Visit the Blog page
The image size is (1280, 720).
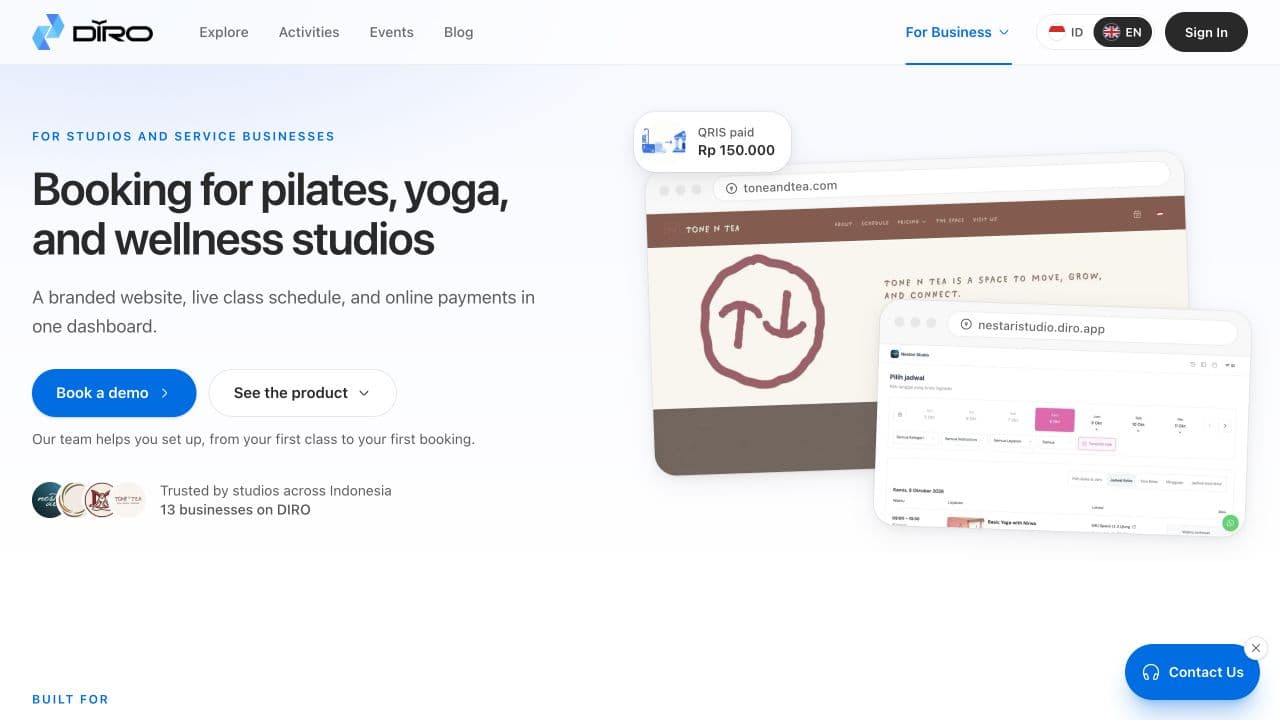tap(458, 32)
